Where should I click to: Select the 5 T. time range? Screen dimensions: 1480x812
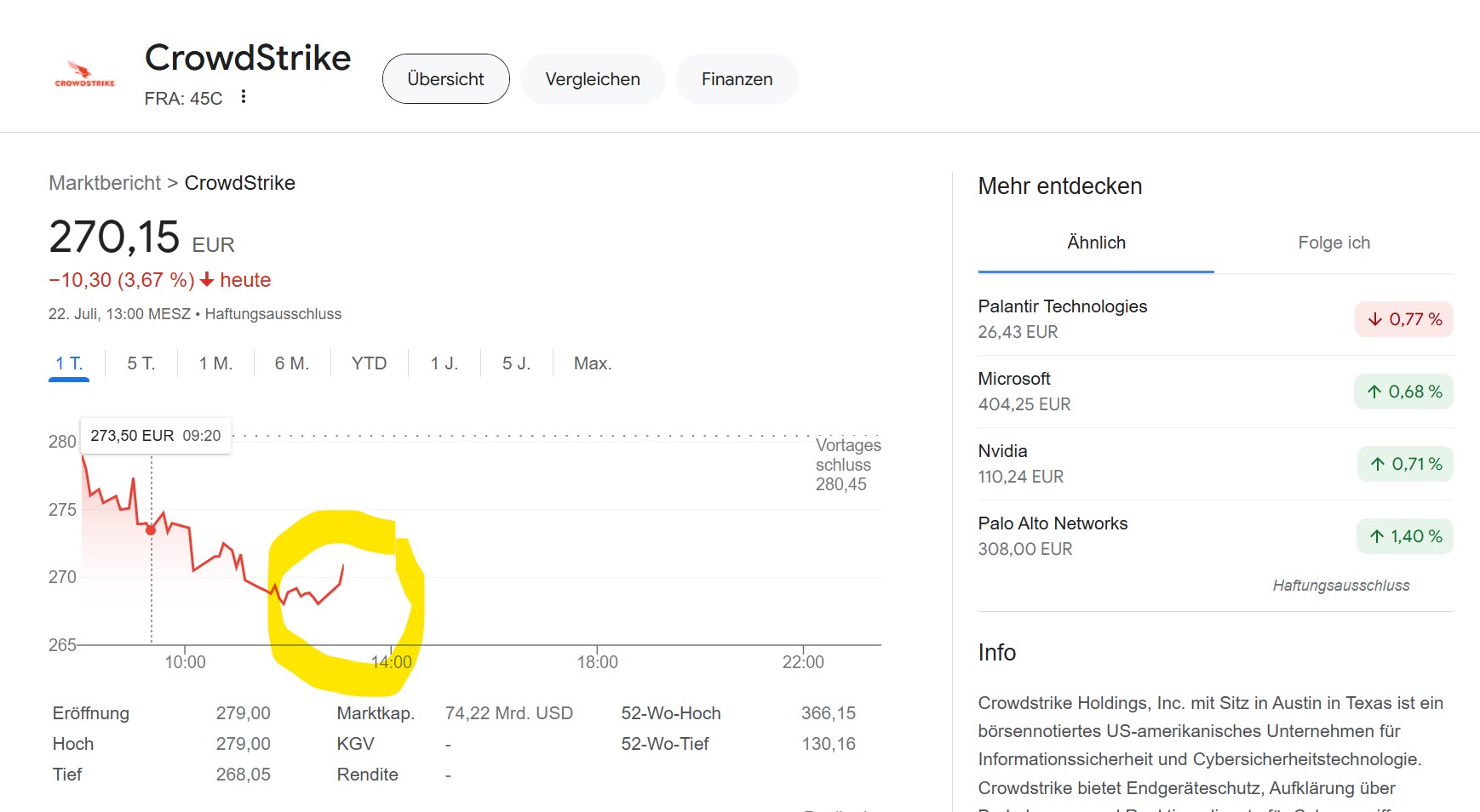coord(141,363)
